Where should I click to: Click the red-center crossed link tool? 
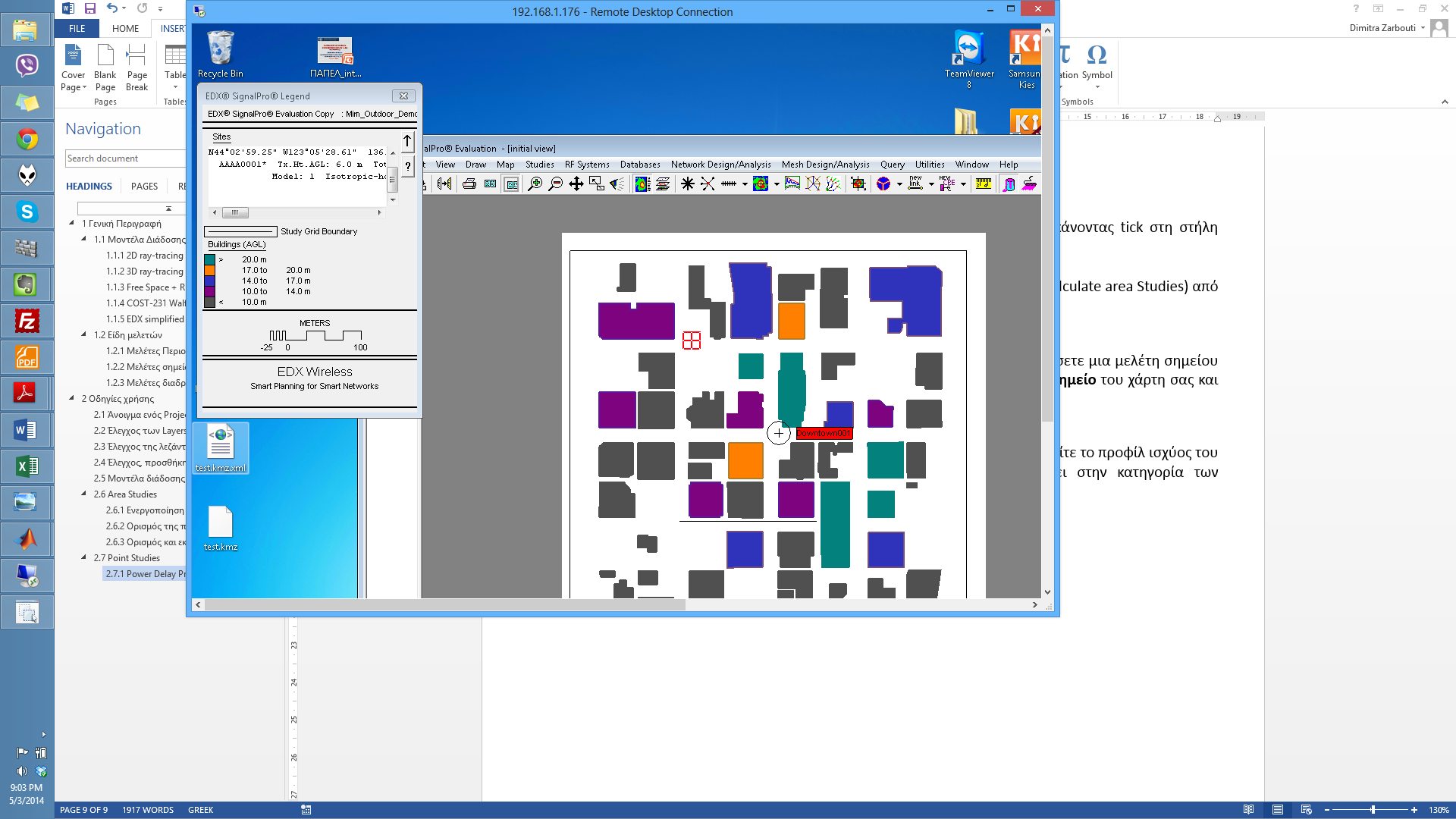(x=708, y=184)
